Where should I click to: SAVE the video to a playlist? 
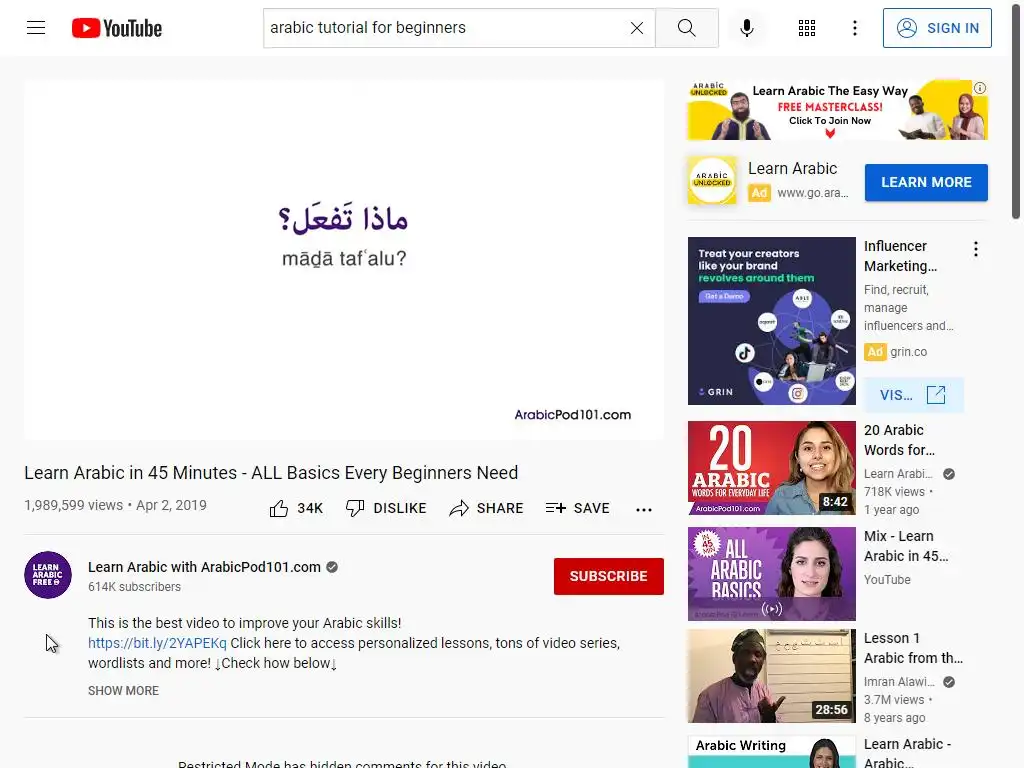[x=577, y=508]
